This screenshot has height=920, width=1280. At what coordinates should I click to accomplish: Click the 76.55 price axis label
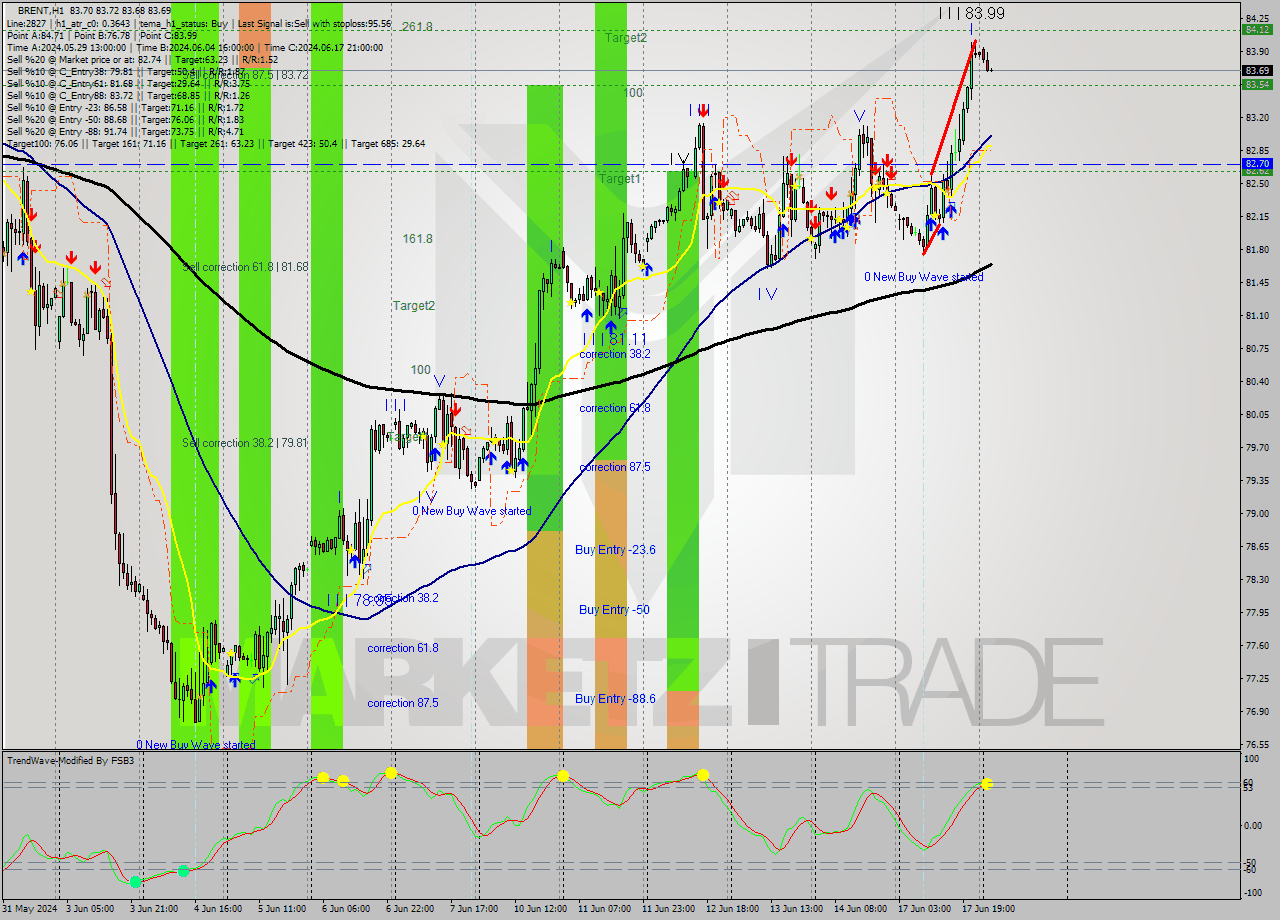[x=1257, y=745]
